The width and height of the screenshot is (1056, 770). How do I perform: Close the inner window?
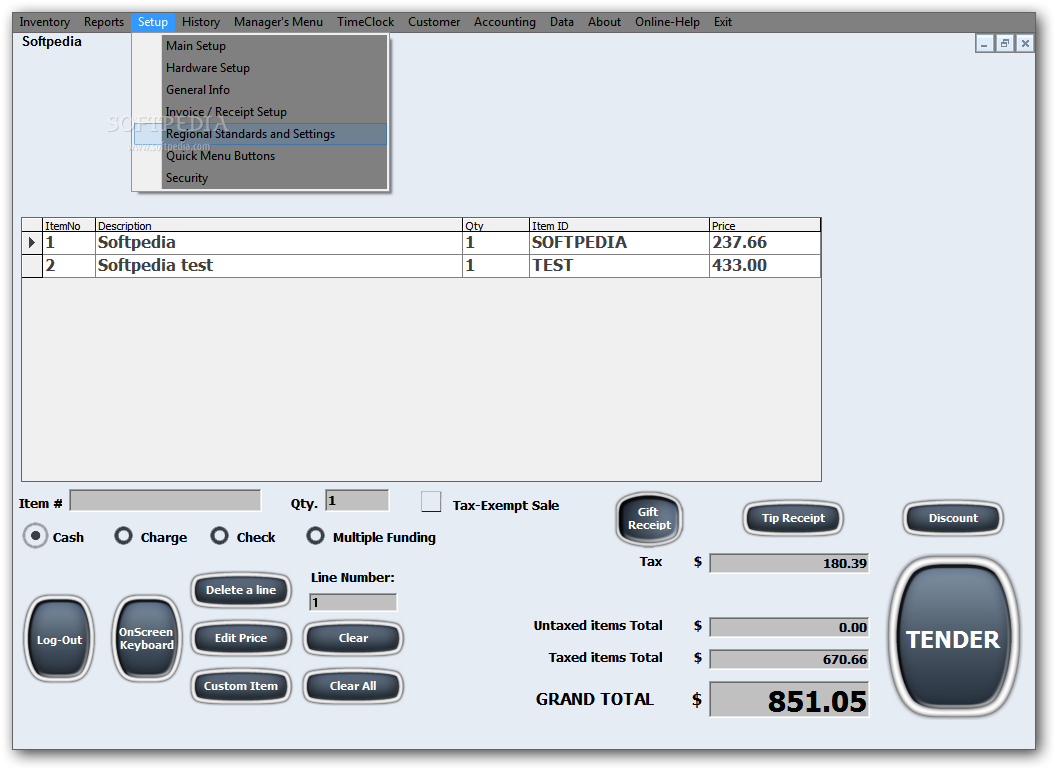click(x=1025, y=44)
